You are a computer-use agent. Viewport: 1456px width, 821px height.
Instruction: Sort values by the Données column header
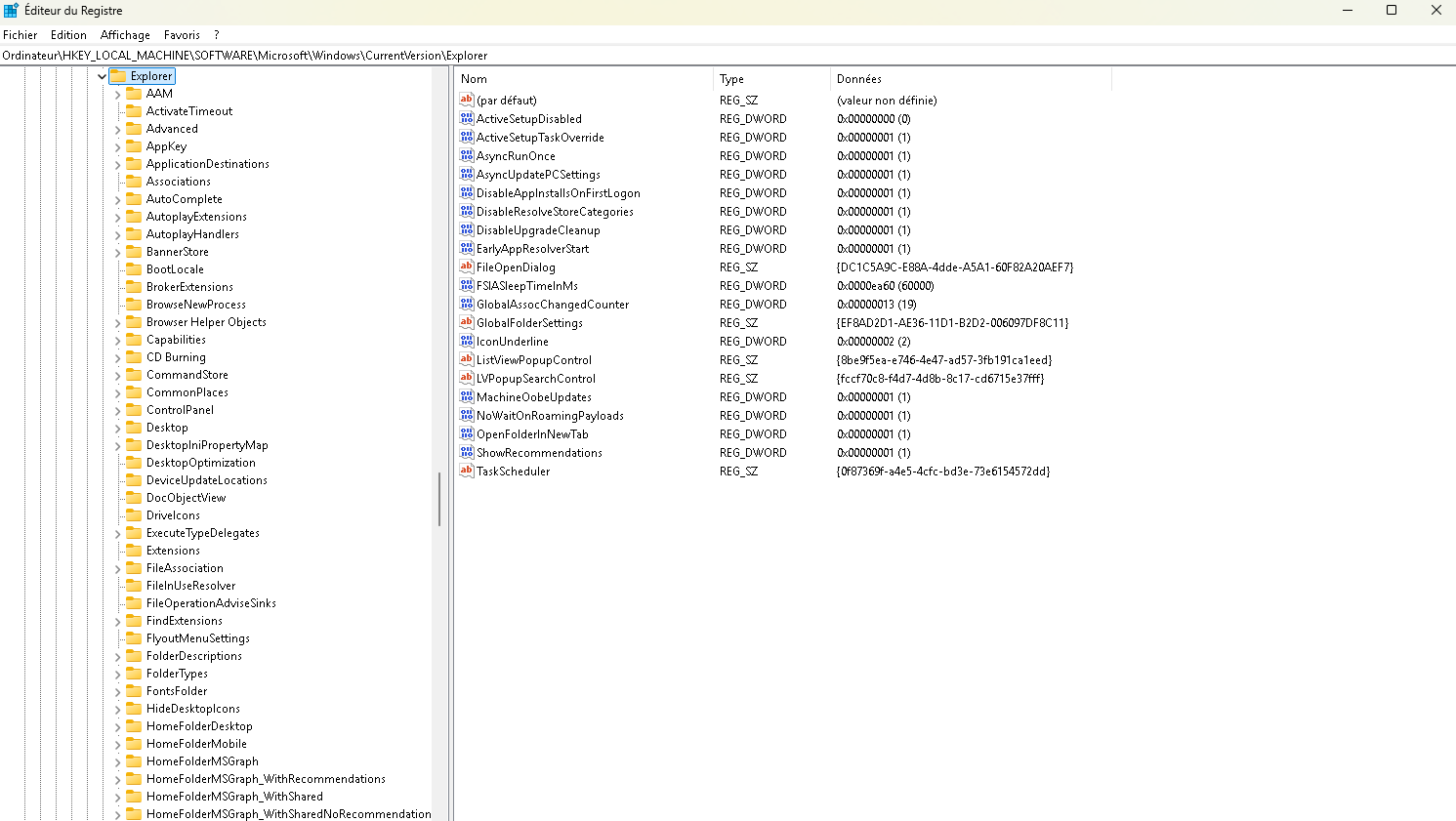(x=971, y=79)
